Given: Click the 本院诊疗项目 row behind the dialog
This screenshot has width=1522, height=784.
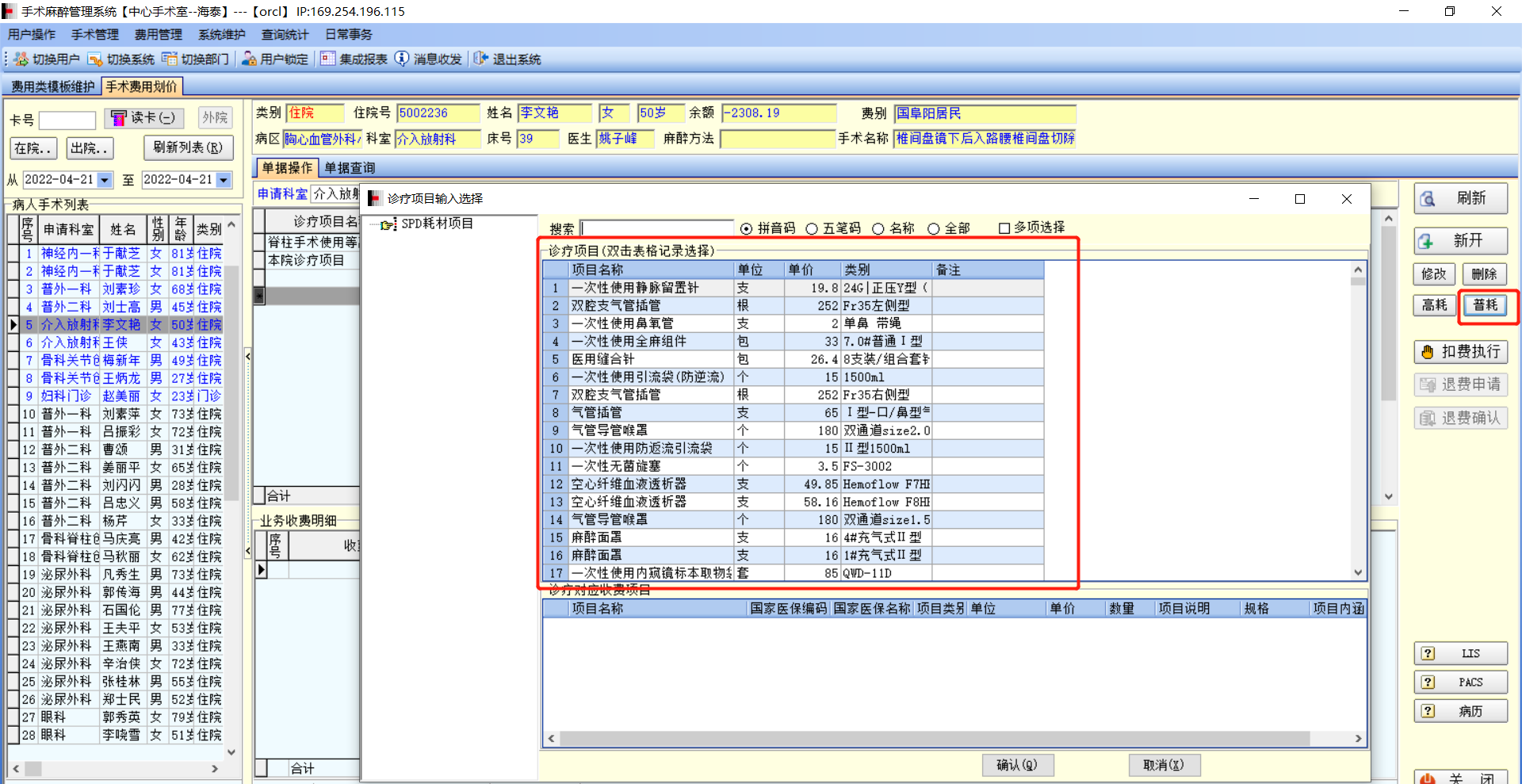Looking at the screenshot, I should (x=306, y=260).
